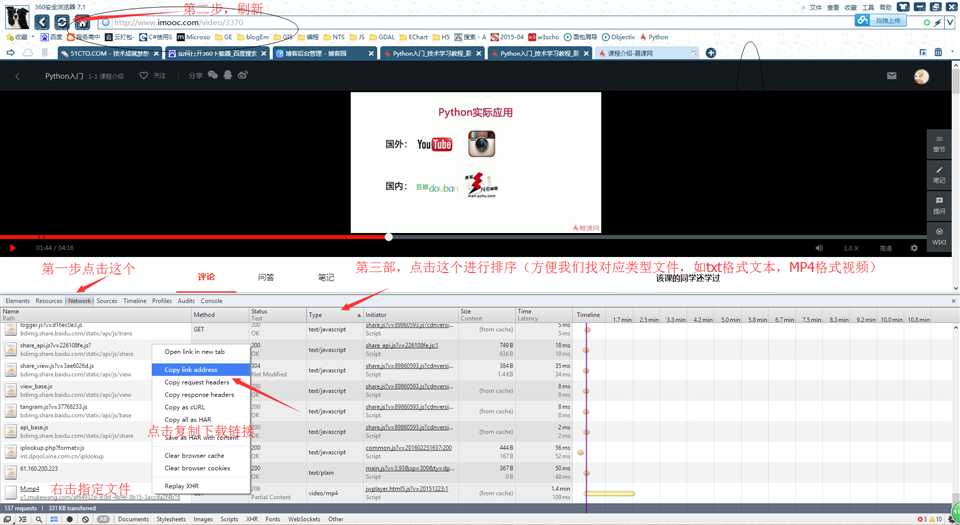The width and height of the screenshot is (960, 525).
Task: Click the refresh page button
Action: (61, 22)
